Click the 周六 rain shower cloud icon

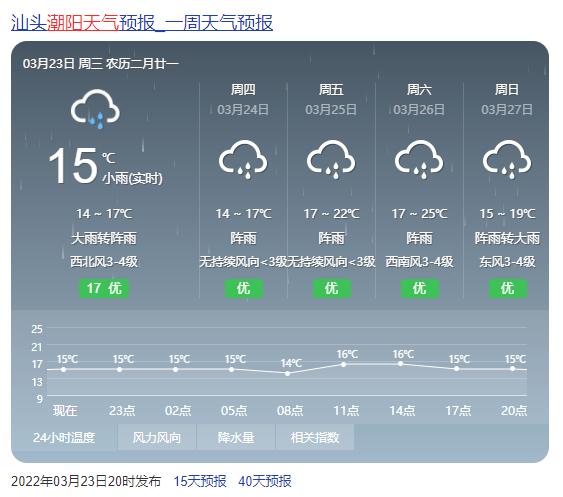pyautogui.click(x=419, y=159)
